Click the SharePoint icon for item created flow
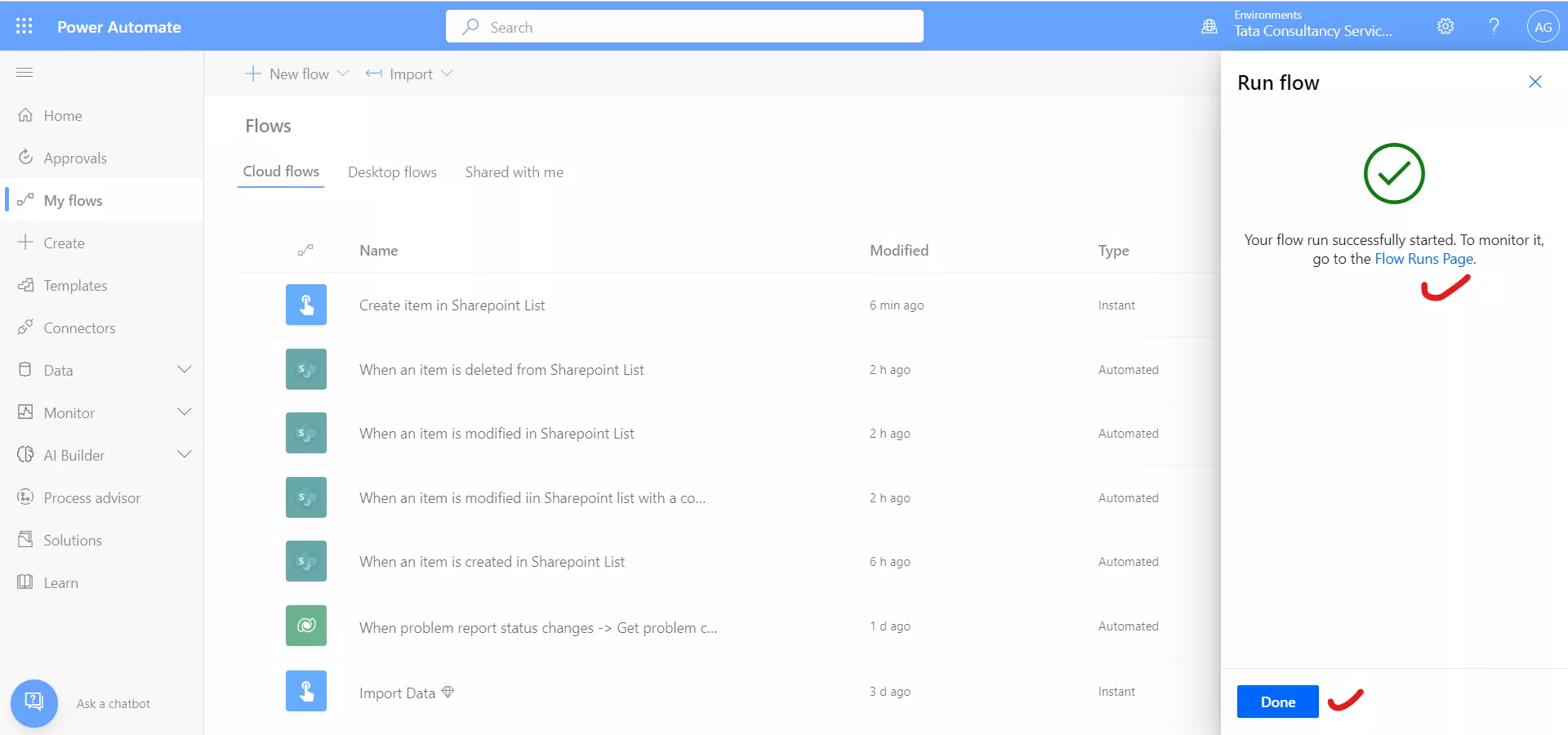Screen dimensions: 1568x735 click(x=306, y=561)
